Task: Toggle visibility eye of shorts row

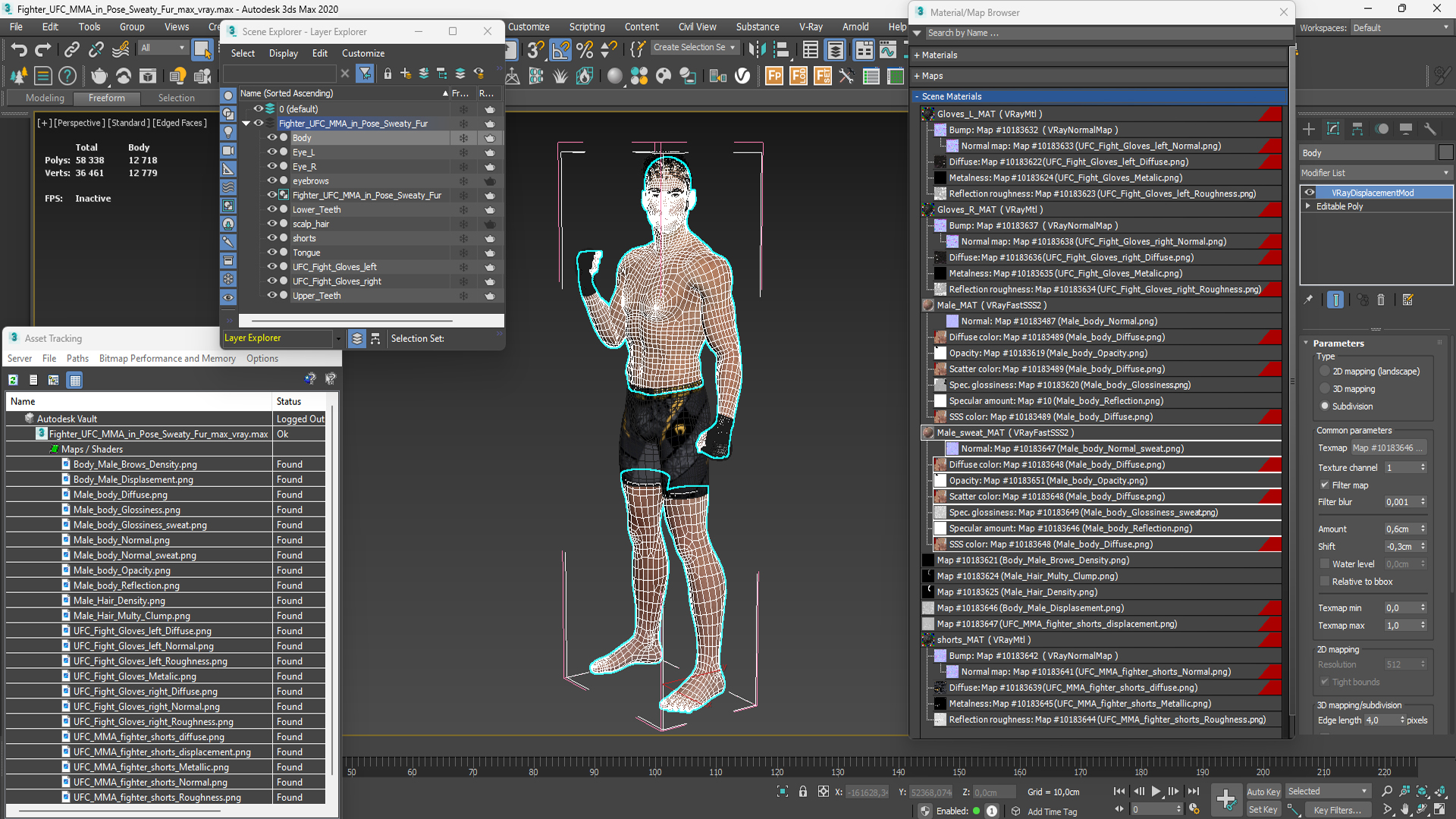Action: pyautogui.click(x=271, y=238)
